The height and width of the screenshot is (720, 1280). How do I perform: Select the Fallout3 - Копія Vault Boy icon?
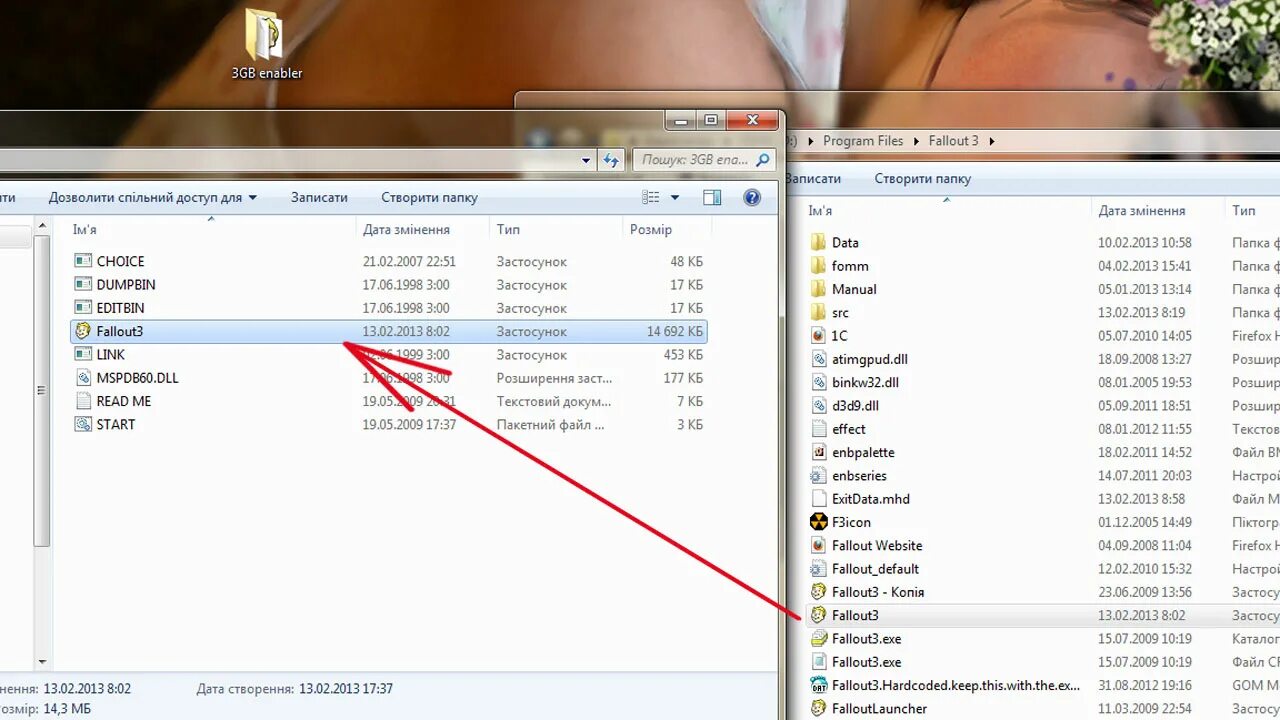click(818, 592)
